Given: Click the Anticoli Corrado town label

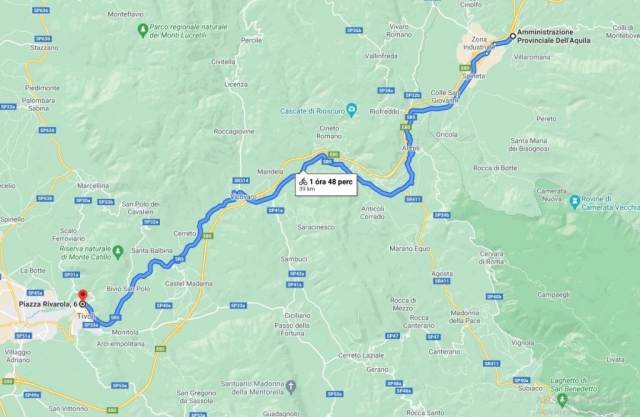Looking at the screenshot, I should click(x=372, y=213).
